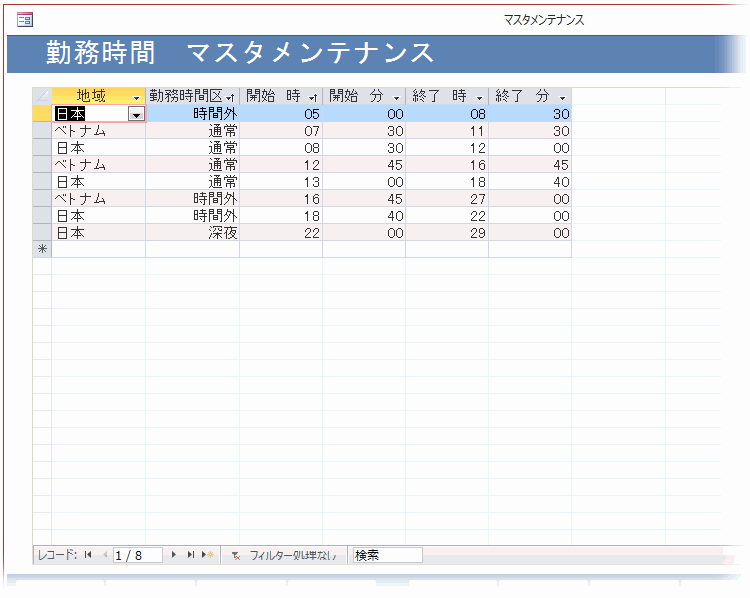Click start hour cell 13

click(x=281, y=182)
